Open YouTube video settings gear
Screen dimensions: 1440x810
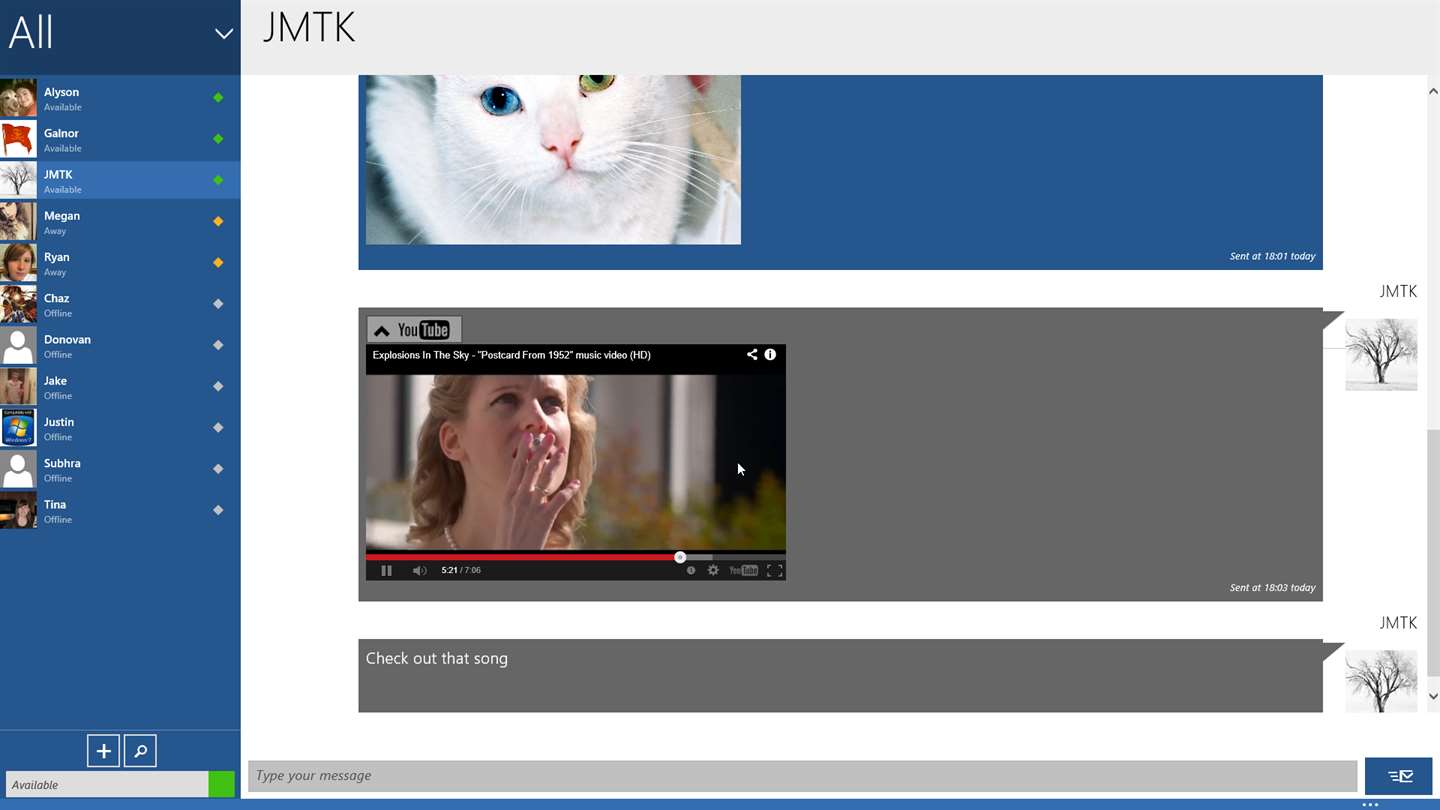[713, 570]
